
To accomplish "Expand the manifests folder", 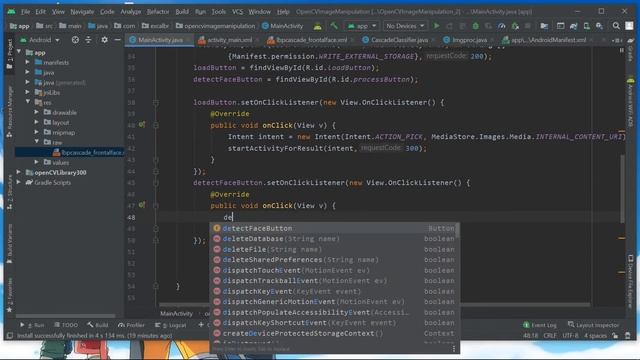I will 28,62.
